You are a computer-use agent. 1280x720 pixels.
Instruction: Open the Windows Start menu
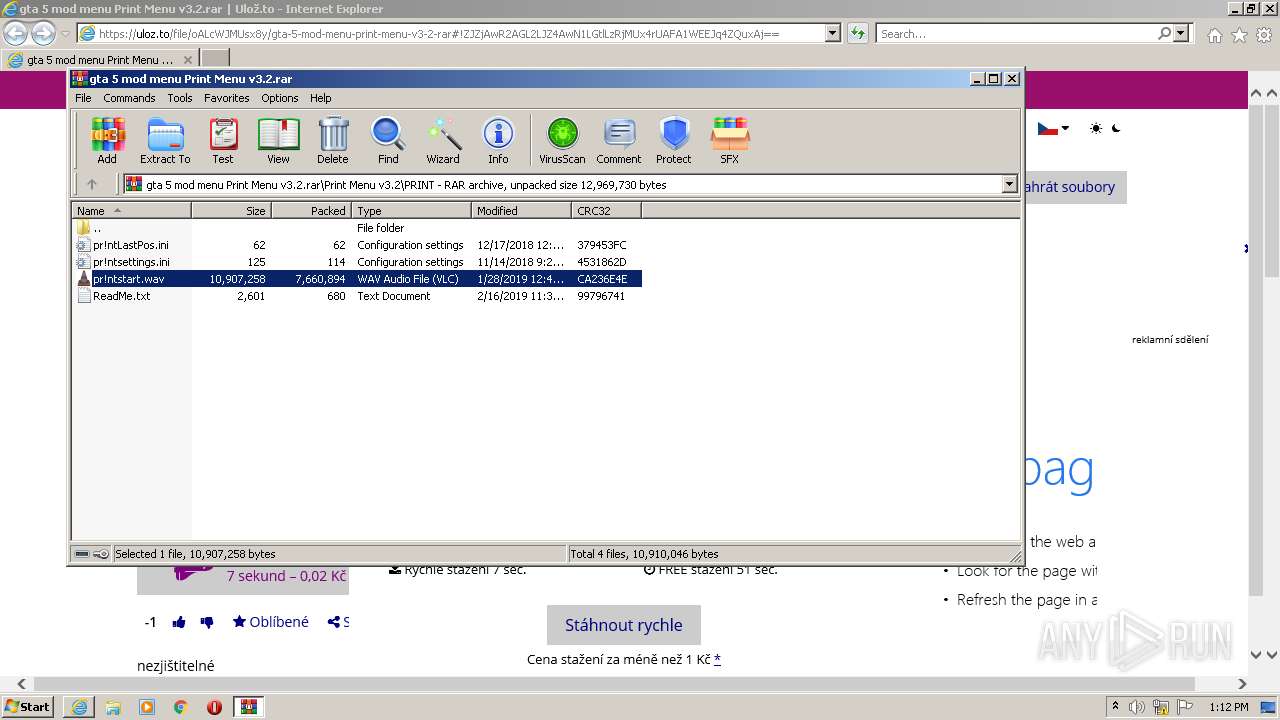tap(28, 706)
